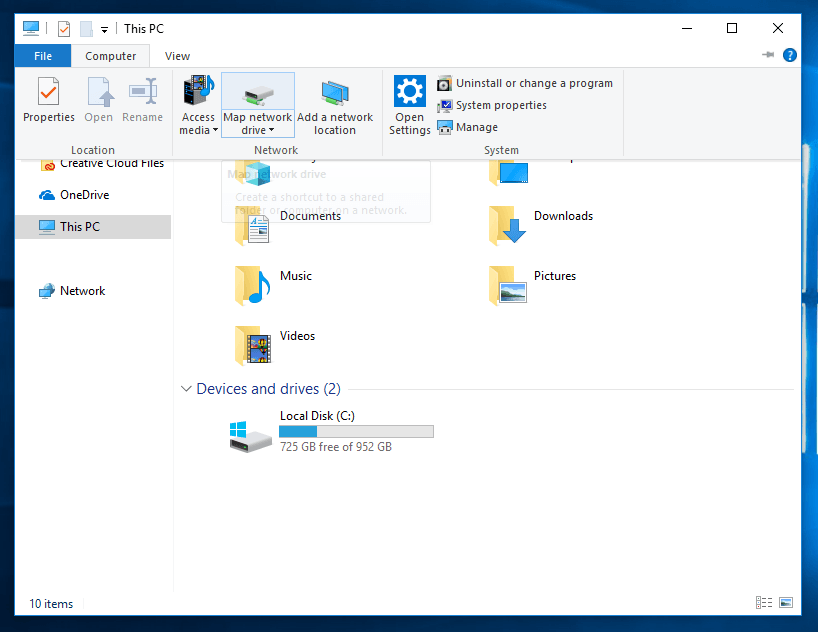Open the File menu tab
818x632 pixels.
pyautogui.click(x=43, y=56)
